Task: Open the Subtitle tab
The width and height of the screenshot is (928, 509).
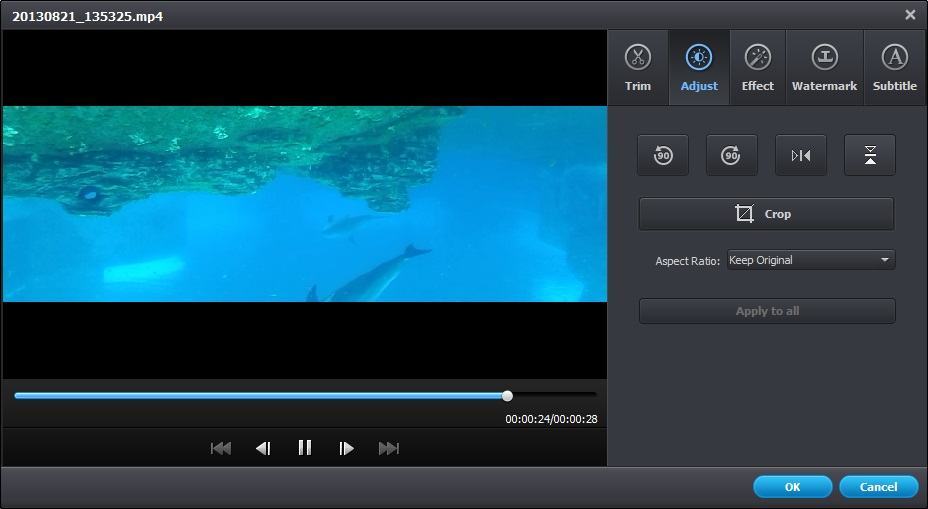Action: click(x=894, y=68)
